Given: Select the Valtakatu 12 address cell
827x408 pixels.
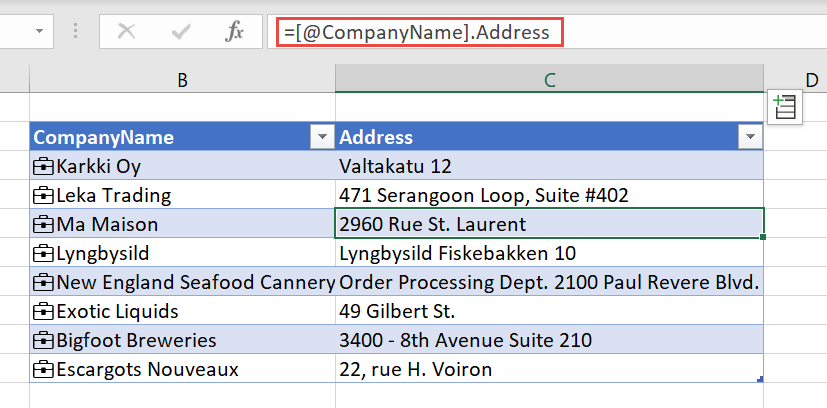Looking at the screenshot, I should (549, 166).
